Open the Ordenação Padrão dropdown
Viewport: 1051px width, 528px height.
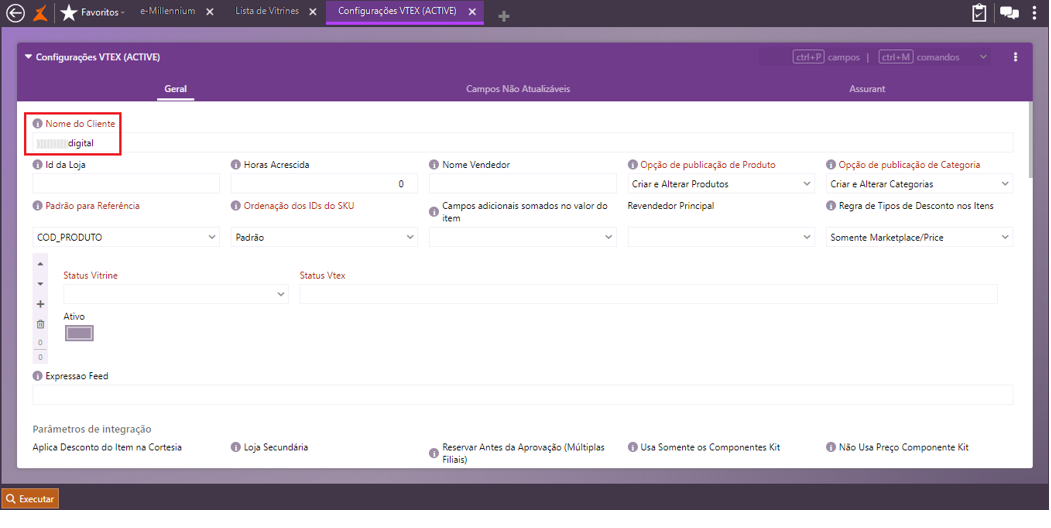click(324, 237)
